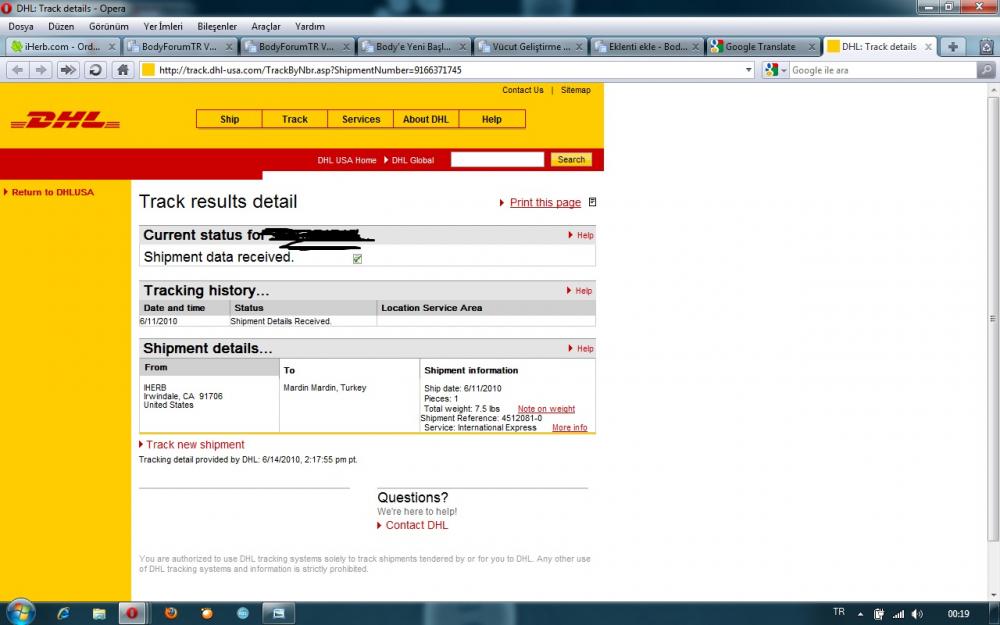Open the Windows Start orb

(18, 613)
